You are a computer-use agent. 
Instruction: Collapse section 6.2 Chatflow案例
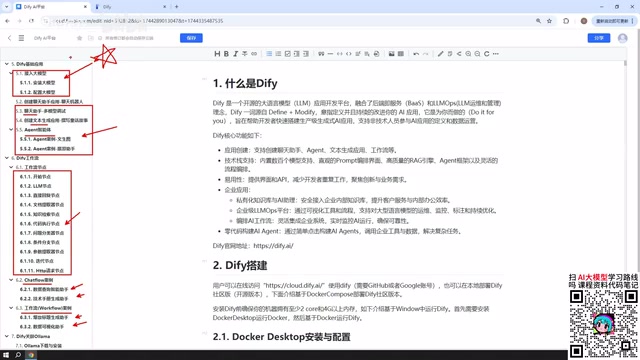[11, 280]
